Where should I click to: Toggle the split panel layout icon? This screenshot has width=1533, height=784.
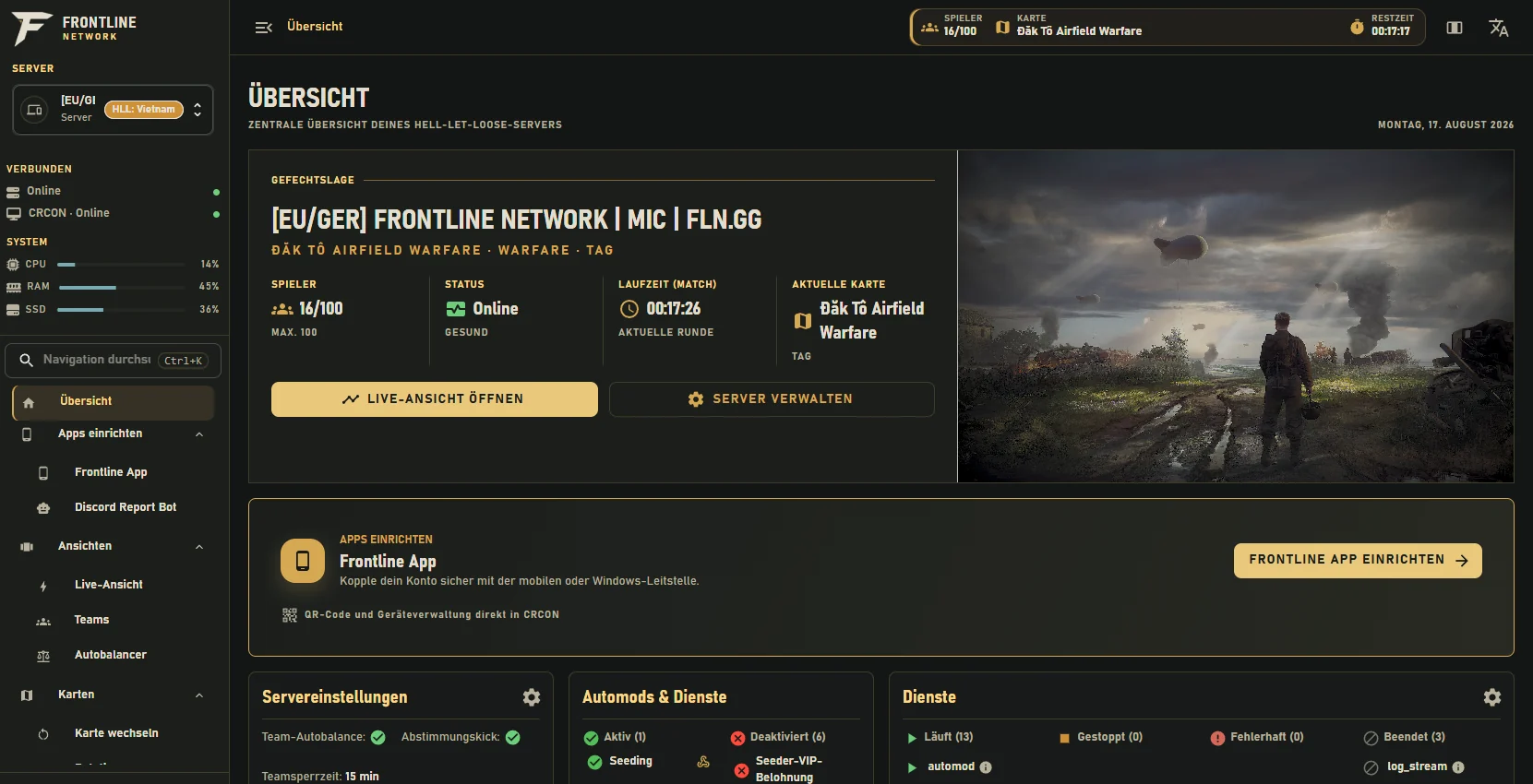point(1455,28)
